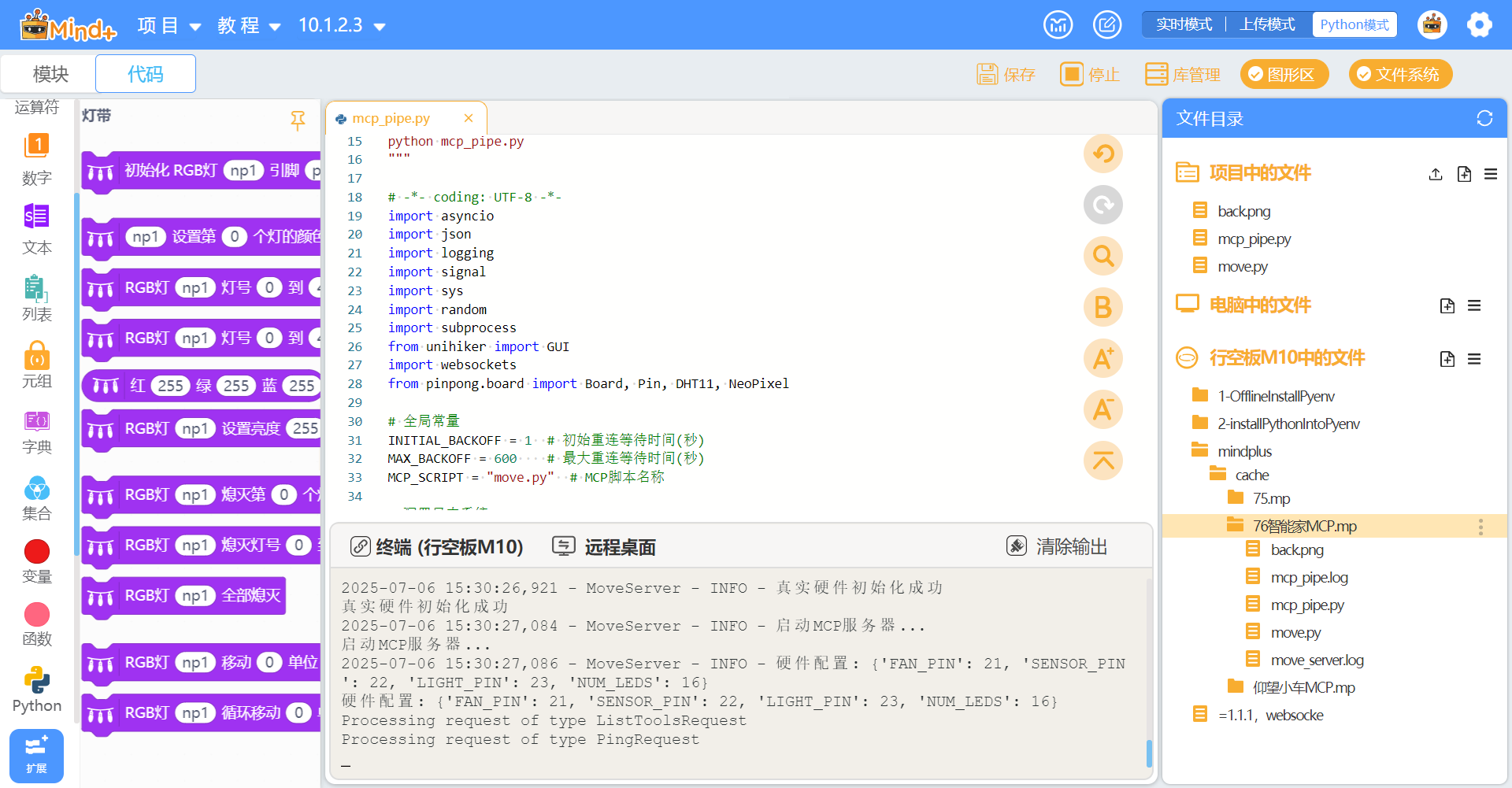
Task: Toggle the 图形区 panel
Action: coord(1284,75)
